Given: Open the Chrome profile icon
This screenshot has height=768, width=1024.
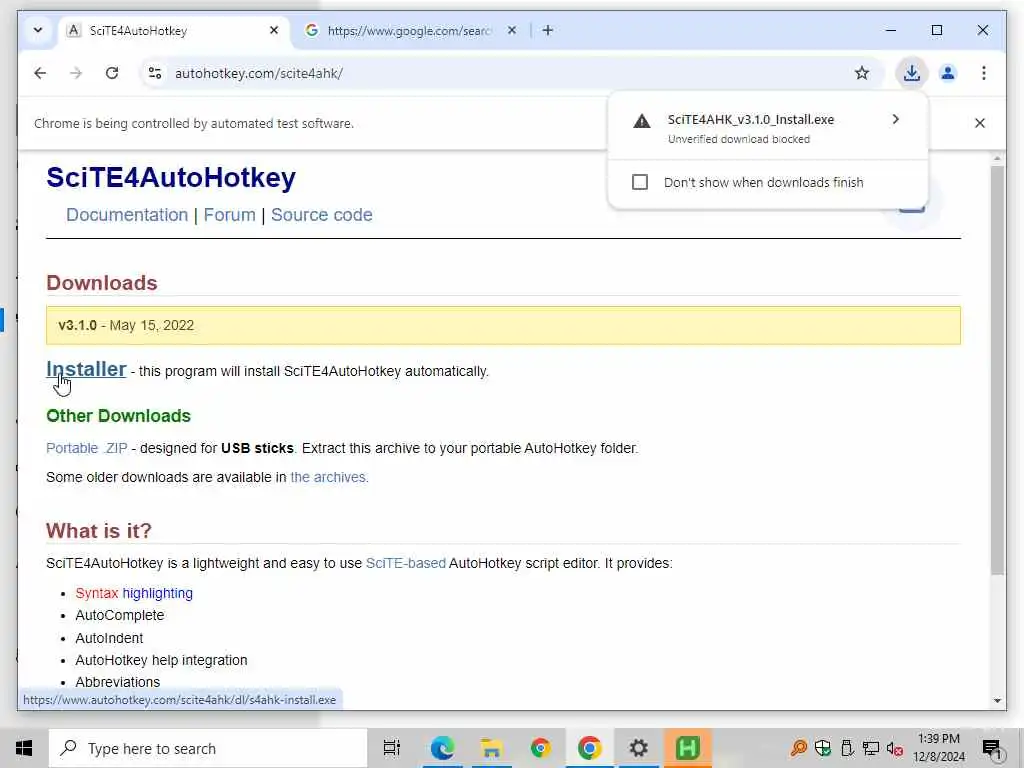Looking at the screenshot, I should (948, 73).
